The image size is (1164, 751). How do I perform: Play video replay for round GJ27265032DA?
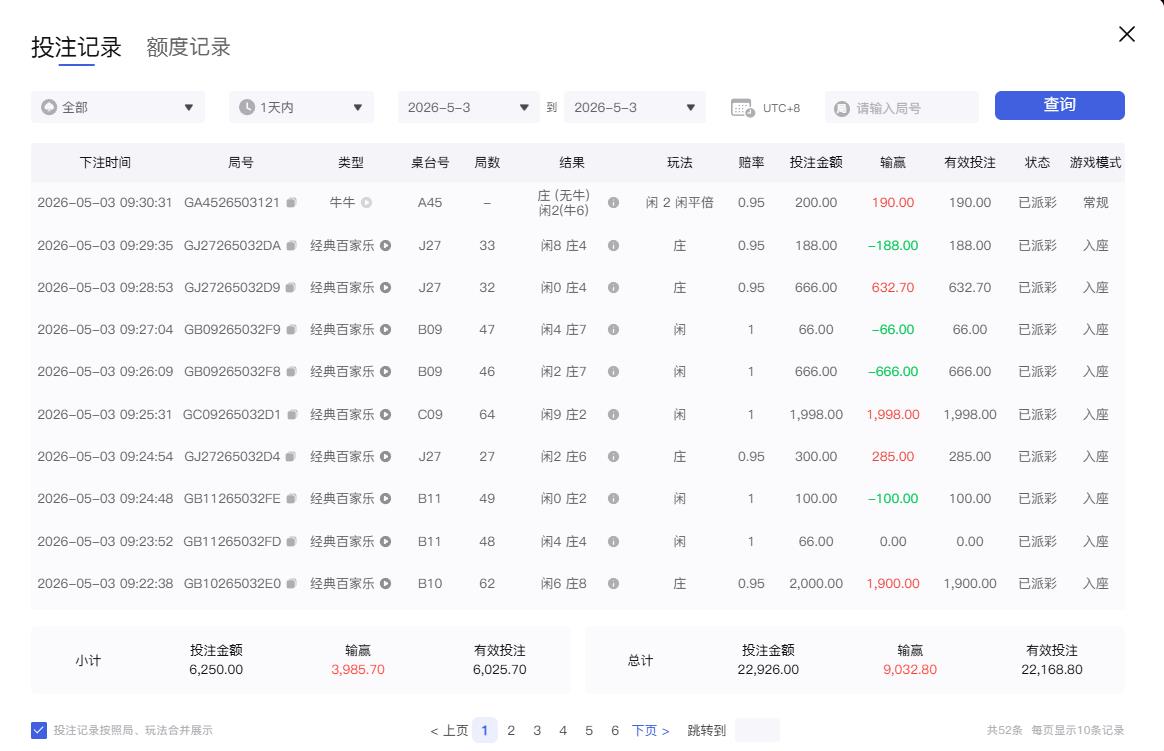tap(385, 246)
